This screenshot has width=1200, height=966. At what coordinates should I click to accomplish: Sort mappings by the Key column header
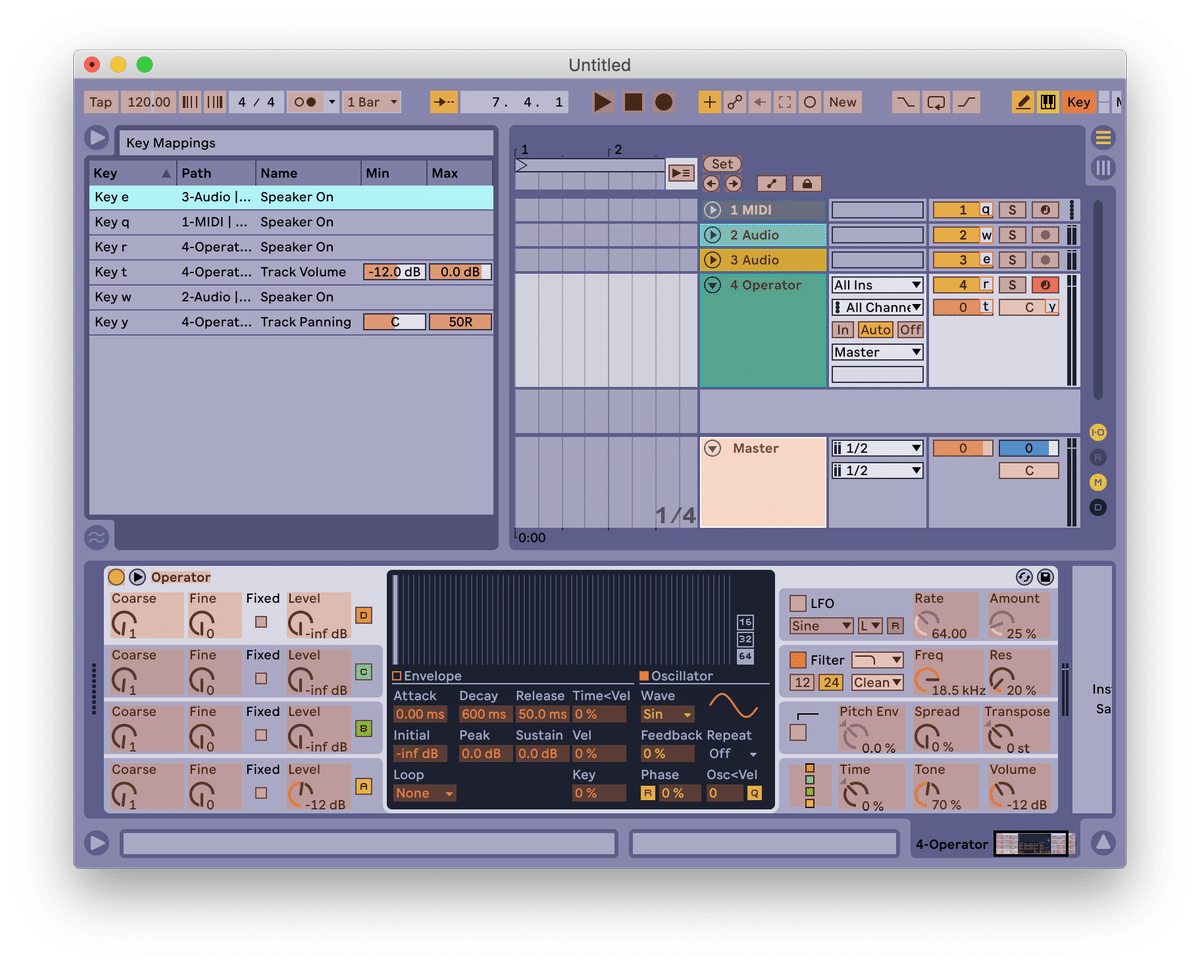point(132,173)
